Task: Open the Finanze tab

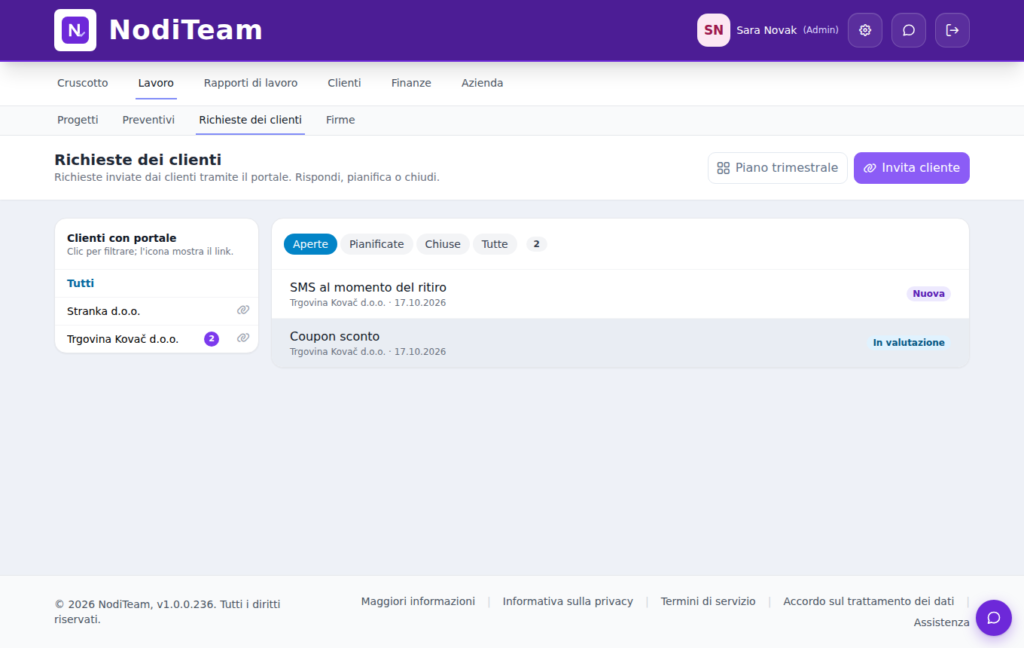Action: click(x=411, y=83)
